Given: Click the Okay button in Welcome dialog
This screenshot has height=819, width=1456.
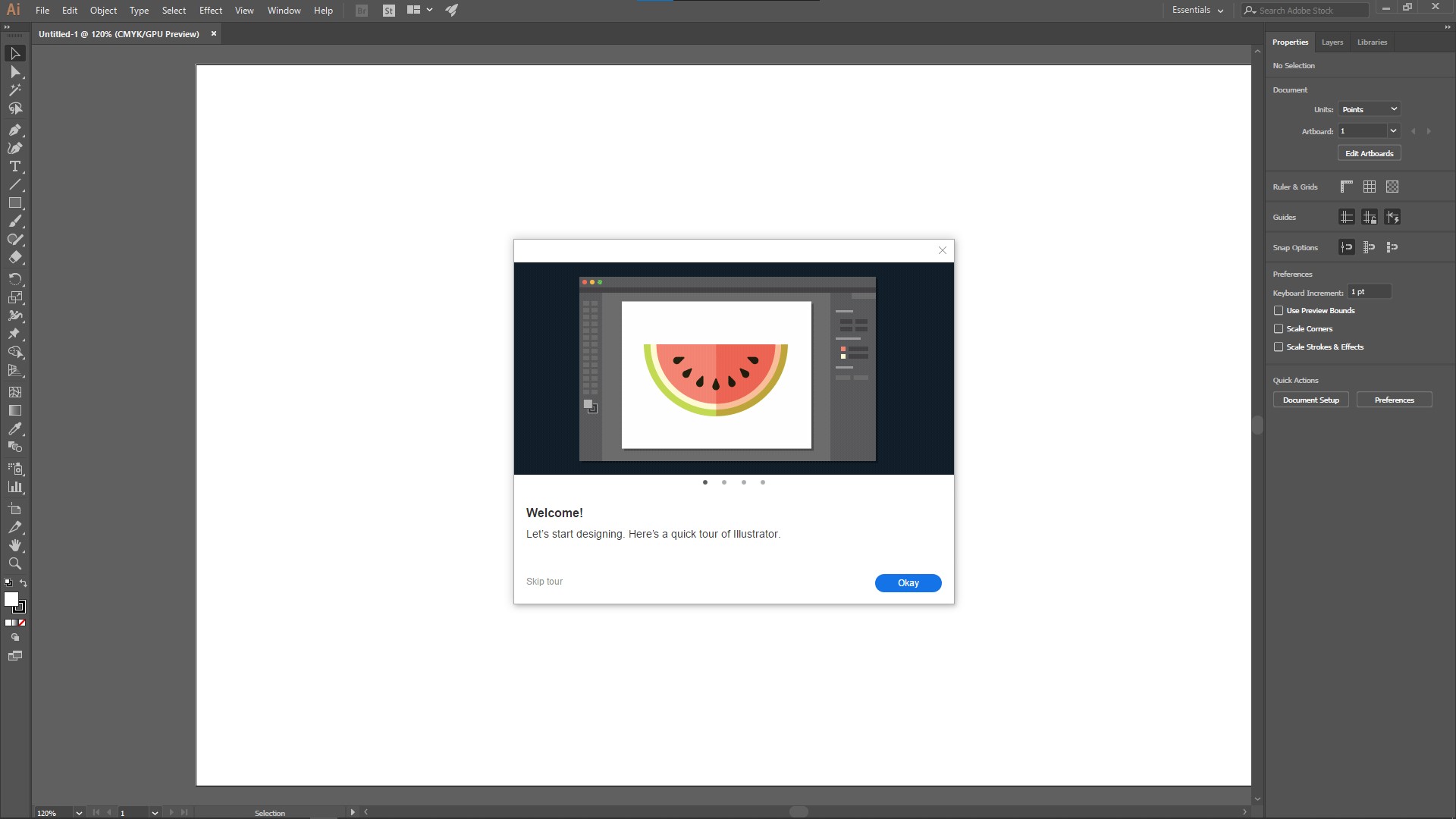Looking at the screenshot, I should [x=908, y=583].
